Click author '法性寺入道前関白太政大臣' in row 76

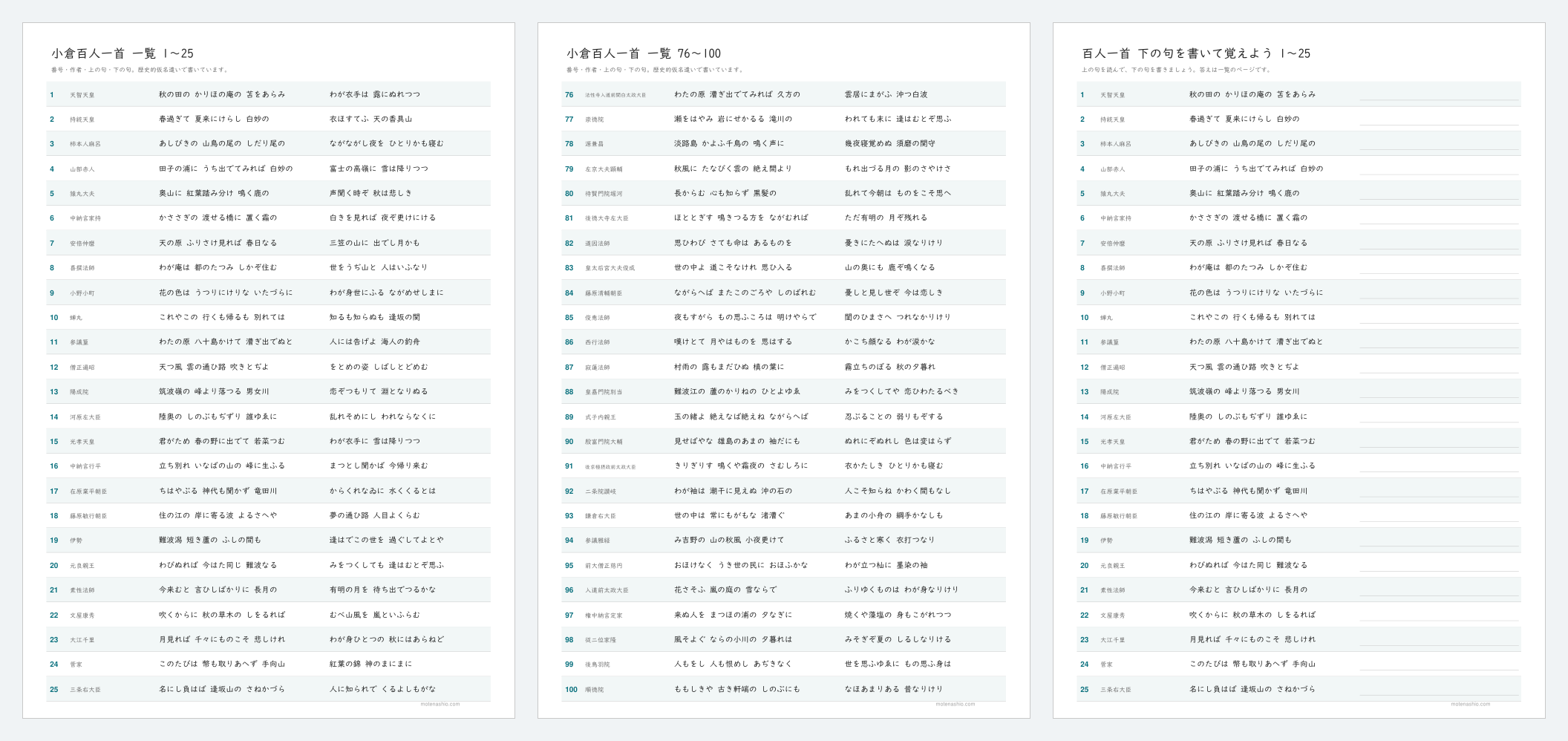615,95
